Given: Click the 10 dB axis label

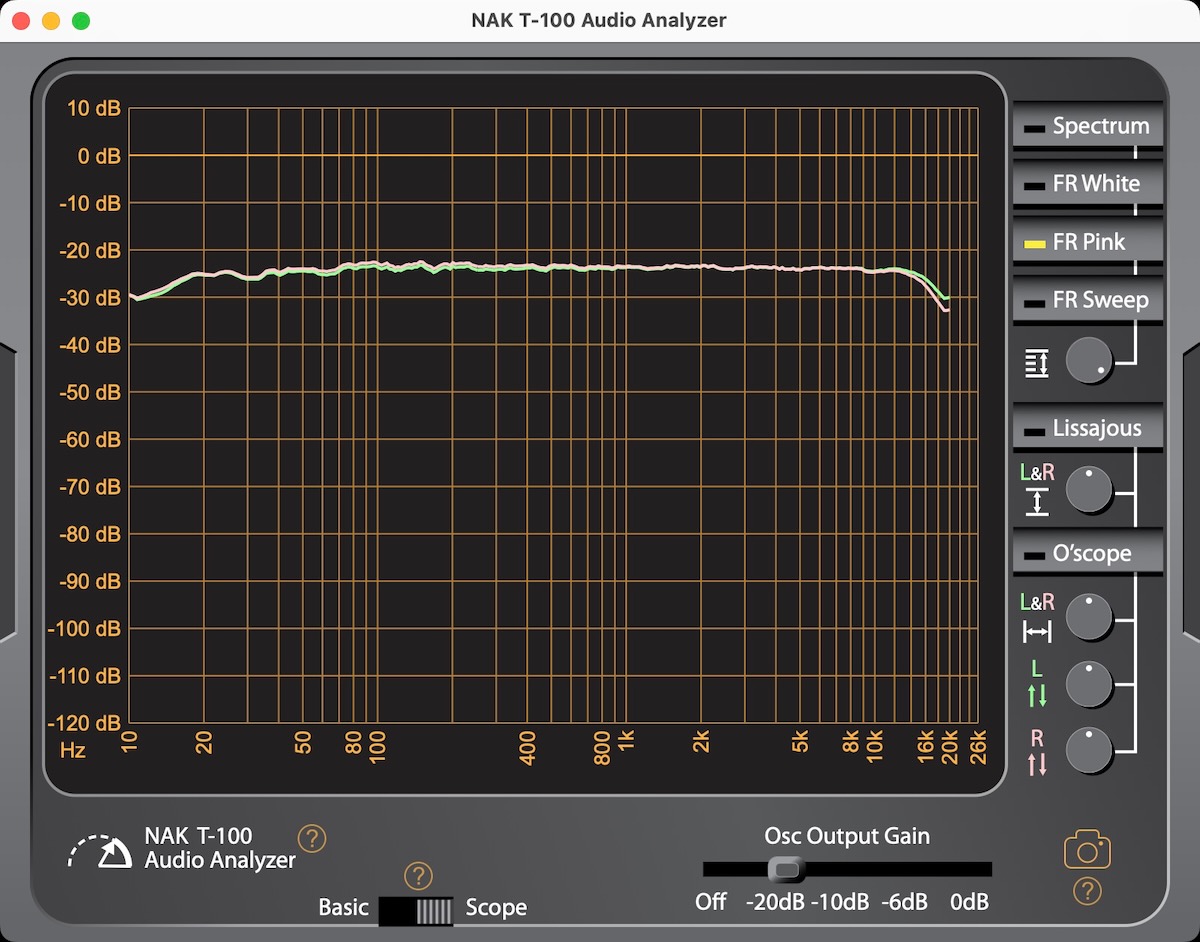Looking at the screenshot, I should (x=93, y=109).
